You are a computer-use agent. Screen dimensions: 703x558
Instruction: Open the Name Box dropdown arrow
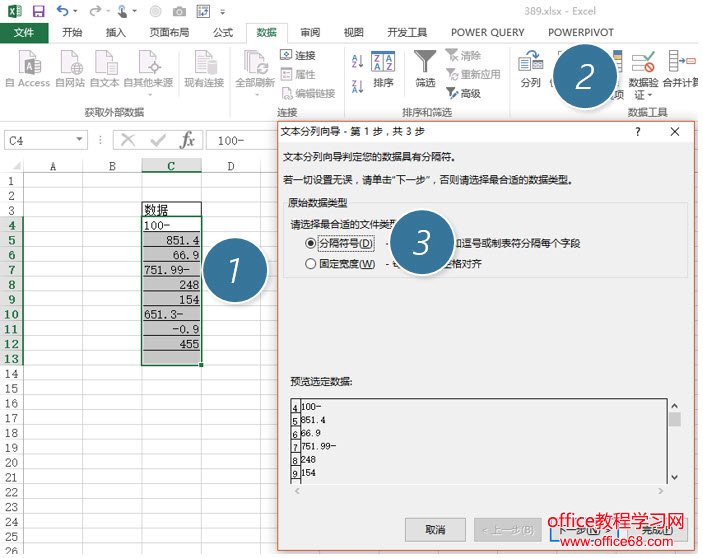tap(80, 141)
